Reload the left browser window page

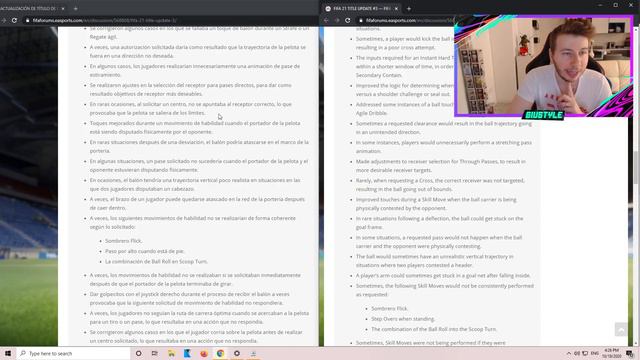coord(14,20)
